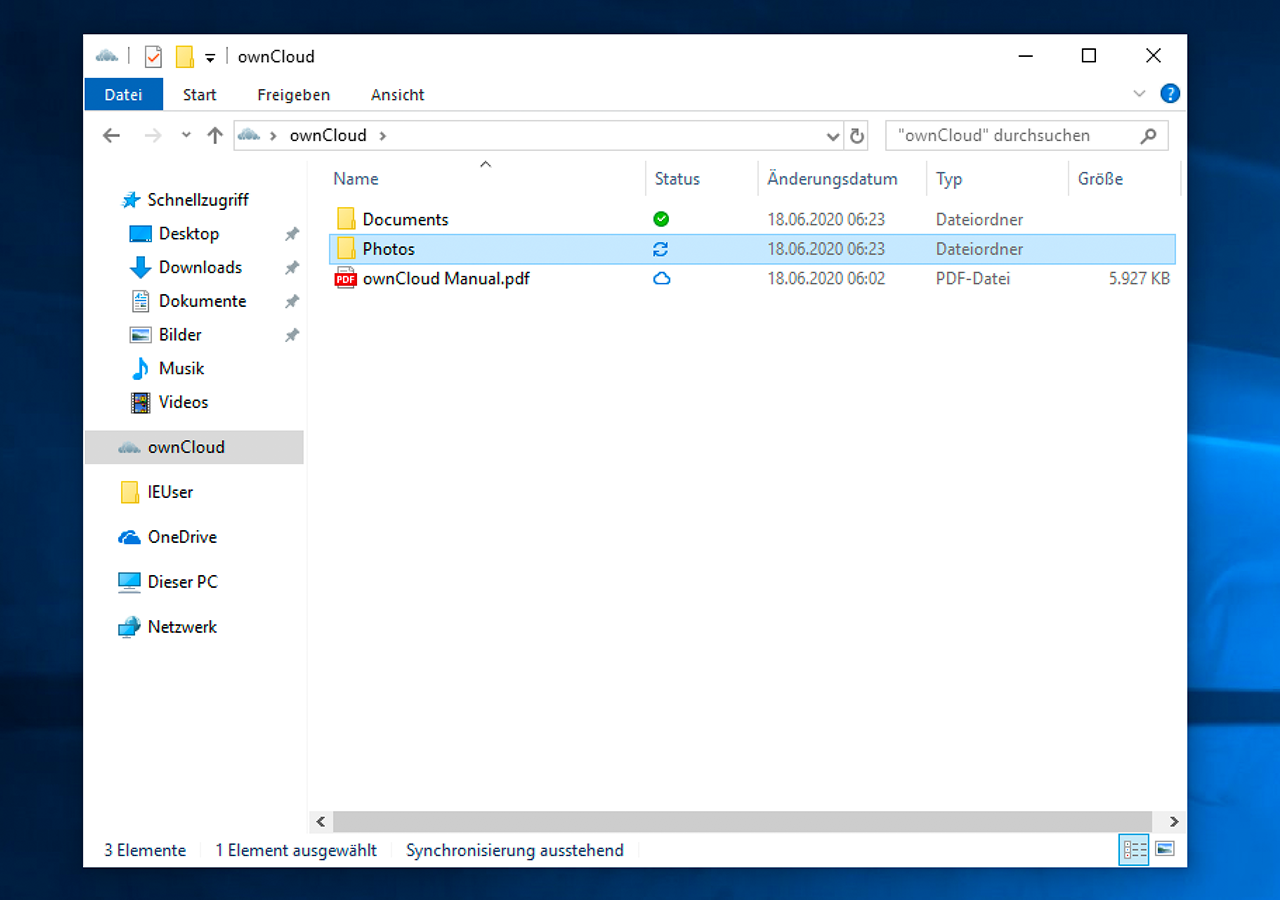Click the Documents date 18.06.2020 06:23
Image resolution: width=1280 pixels, height=900 pixels.
click(x=826, y=219)
